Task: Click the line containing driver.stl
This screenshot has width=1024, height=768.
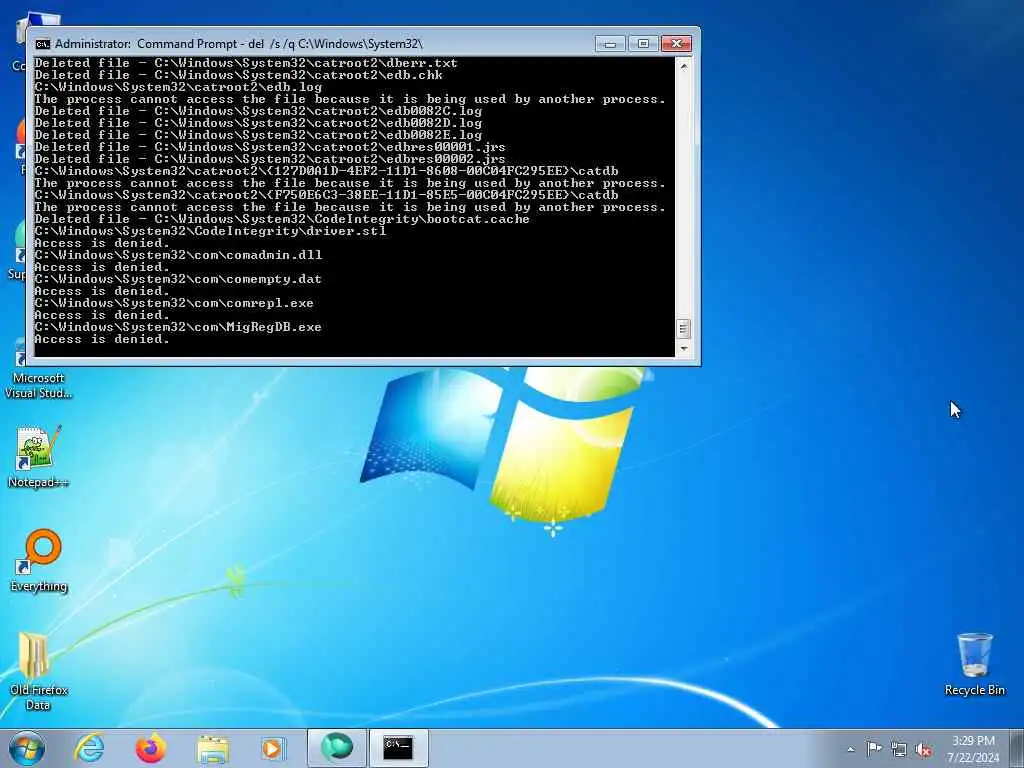Action: (210, 231)
